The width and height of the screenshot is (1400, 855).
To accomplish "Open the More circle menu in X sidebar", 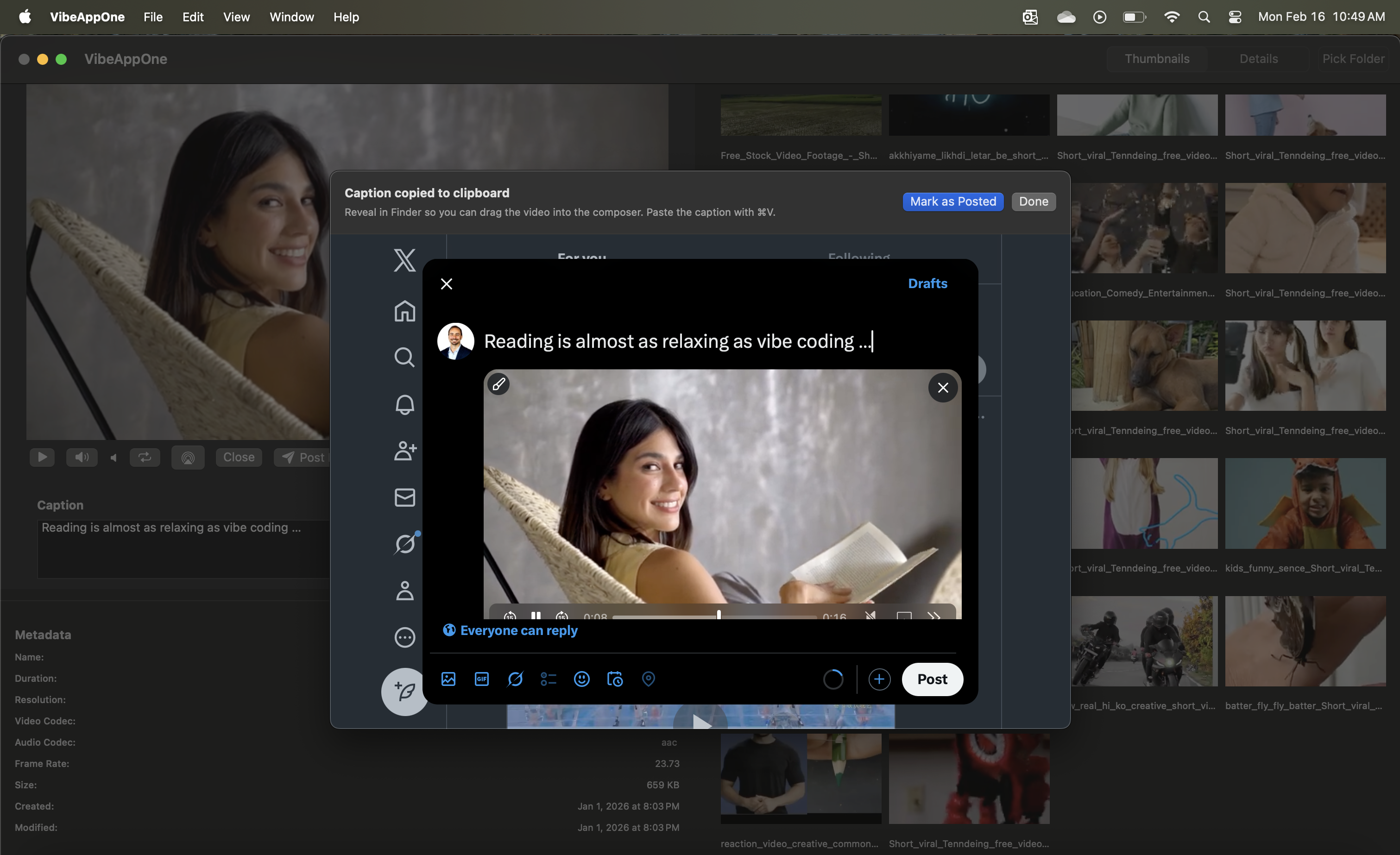I will (404, 637).
